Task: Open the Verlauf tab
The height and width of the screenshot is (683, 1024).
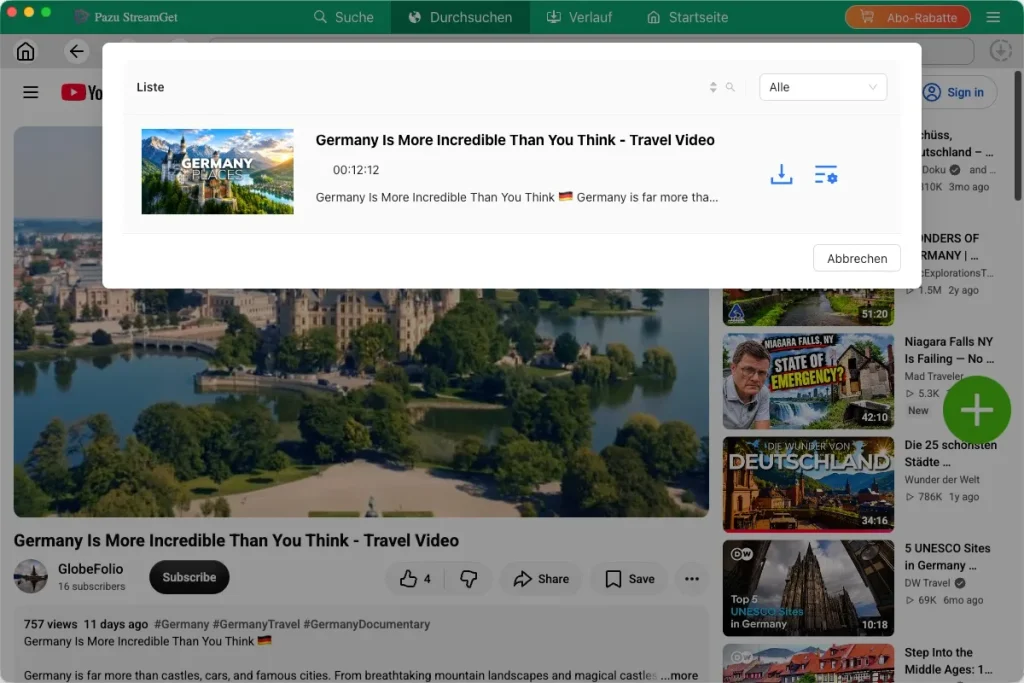Action: coord(579,17)
